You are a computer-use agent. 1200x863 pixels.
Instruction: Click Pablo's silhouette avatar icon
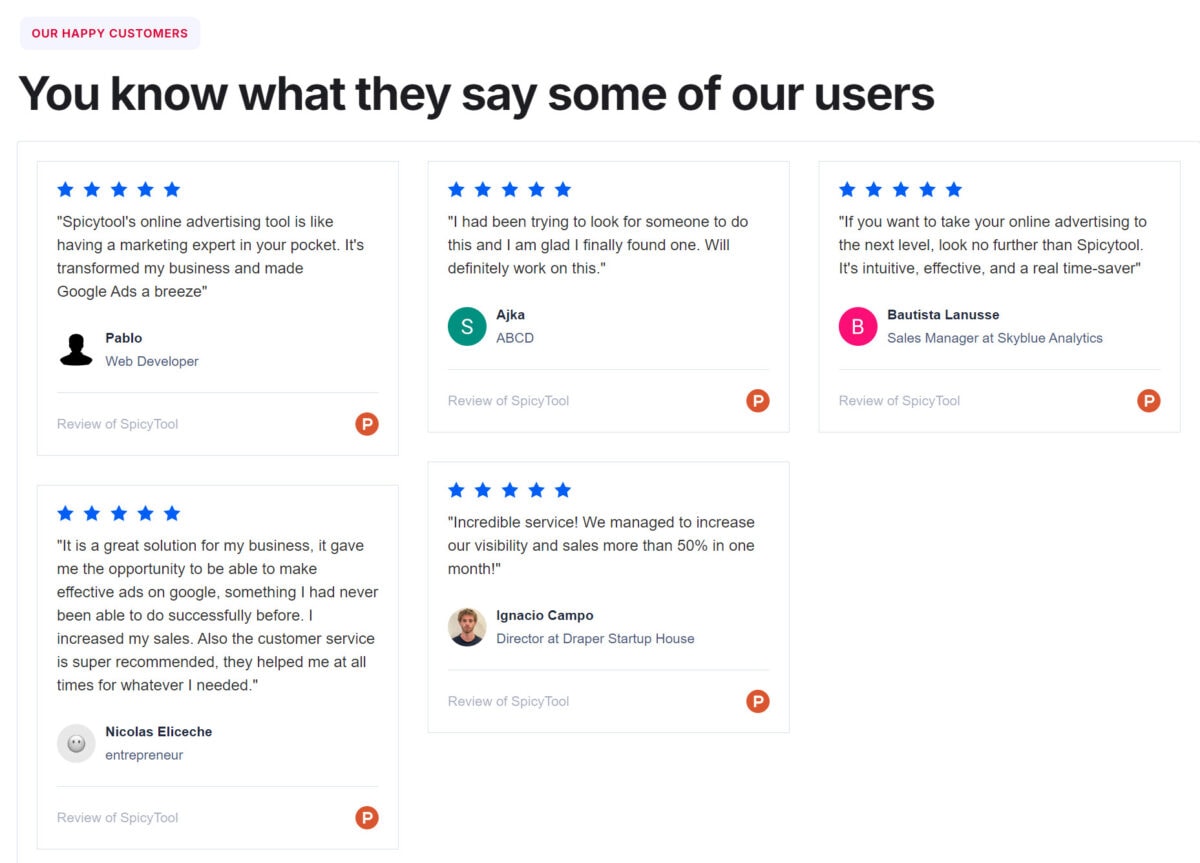coord(76,349)
